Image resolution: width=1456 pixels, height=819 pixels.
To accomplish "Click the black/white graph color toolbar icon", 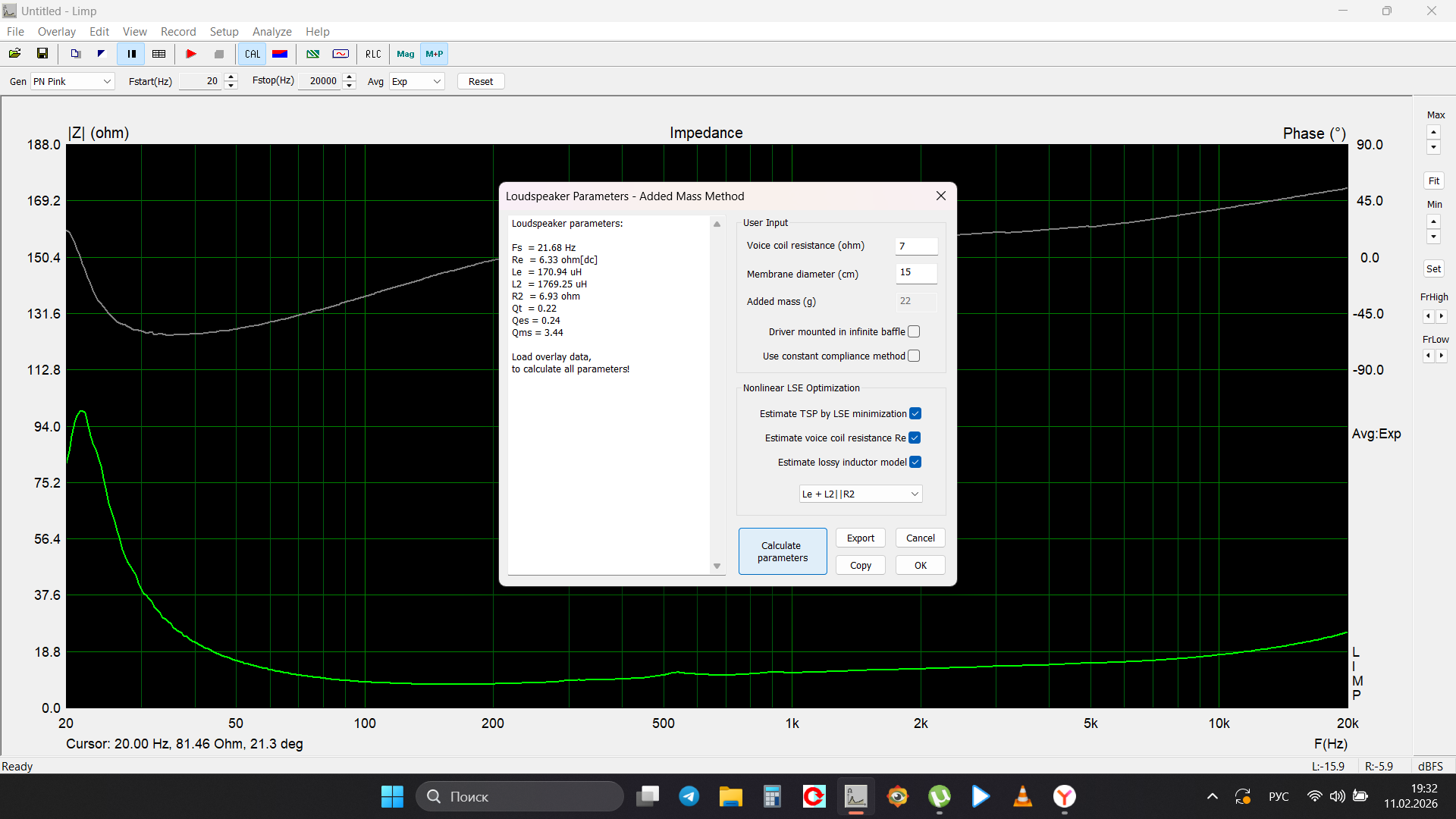I will coord(101,54).
